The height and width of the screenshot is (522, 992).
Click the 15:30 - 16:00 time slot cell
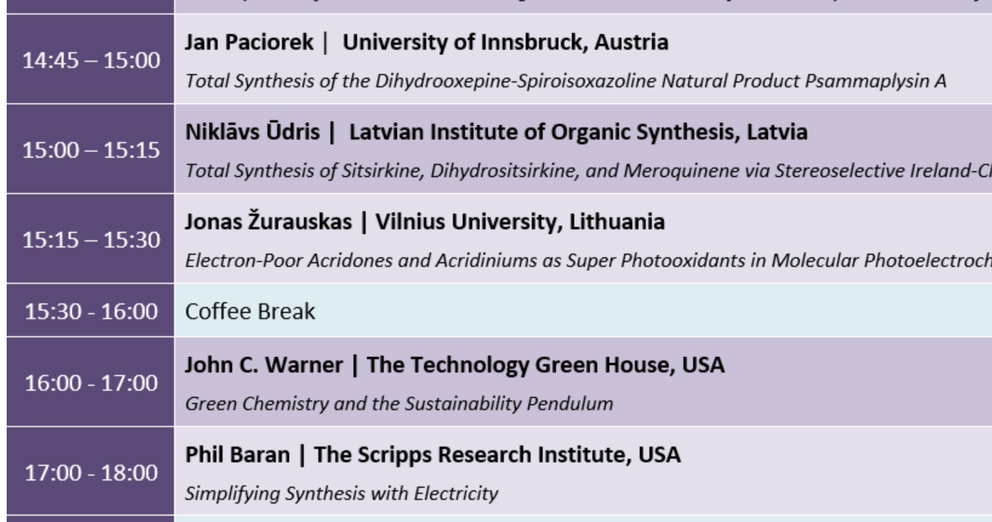click(x=91, y=311)
